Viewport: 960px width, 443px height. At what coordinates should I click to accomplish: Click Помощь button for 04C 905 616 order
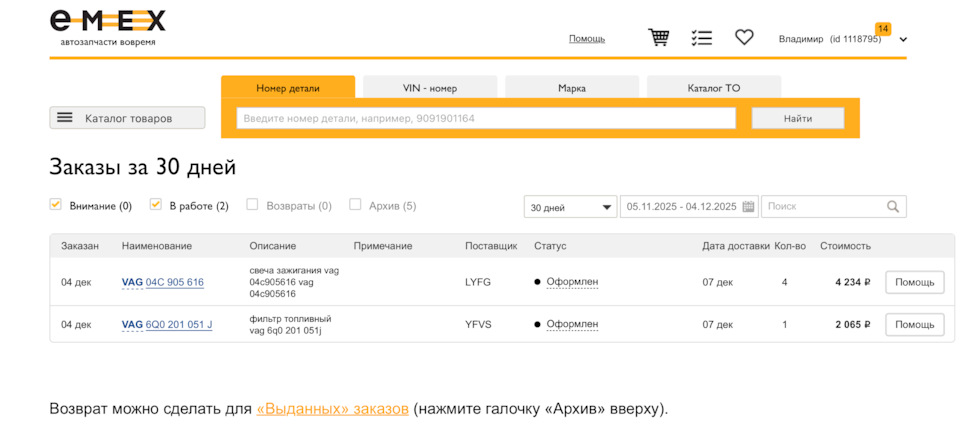pos(915,282)
